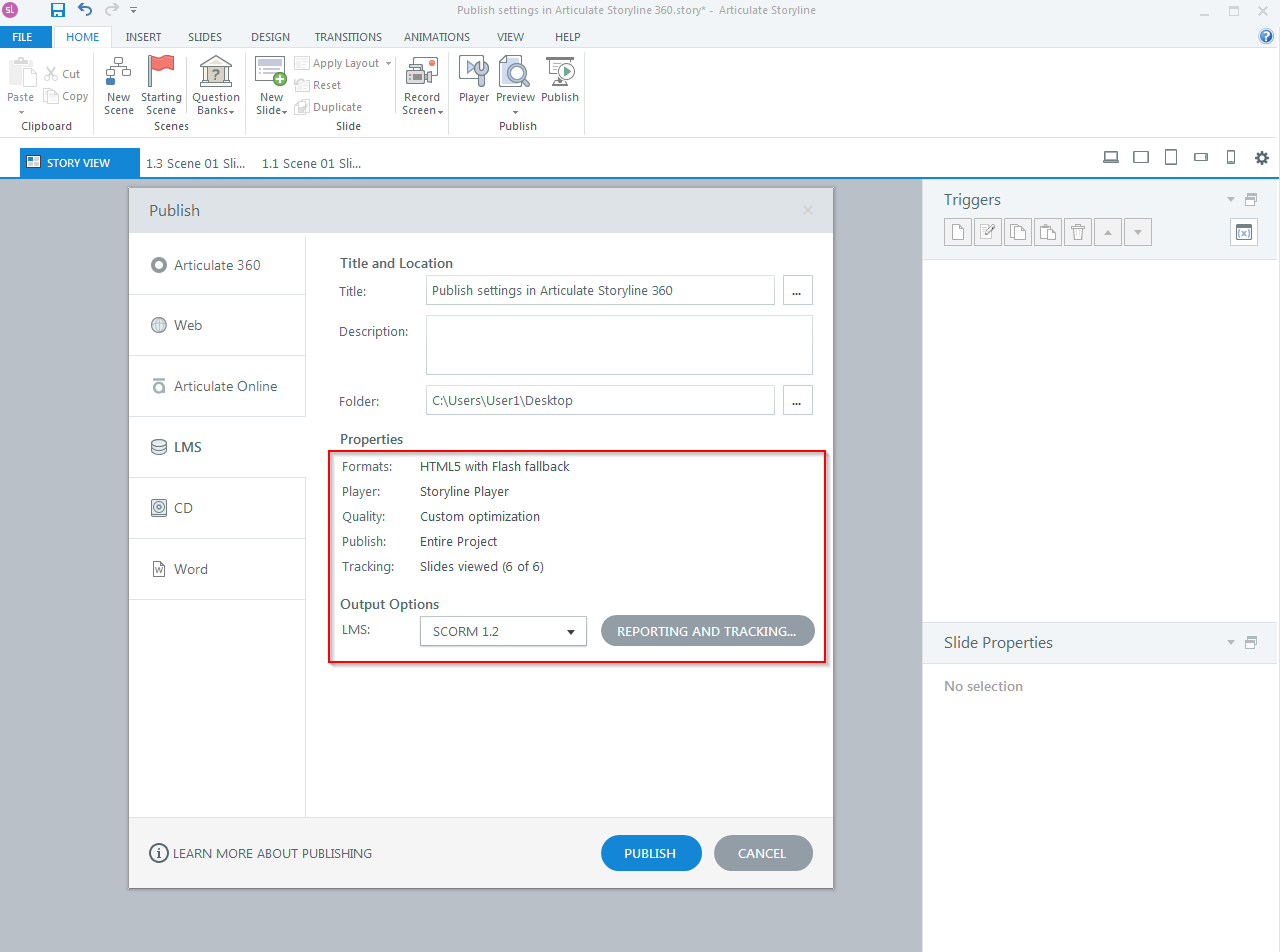Click the Redo arrow icon

pyautogui.click(x=111, y=10)
